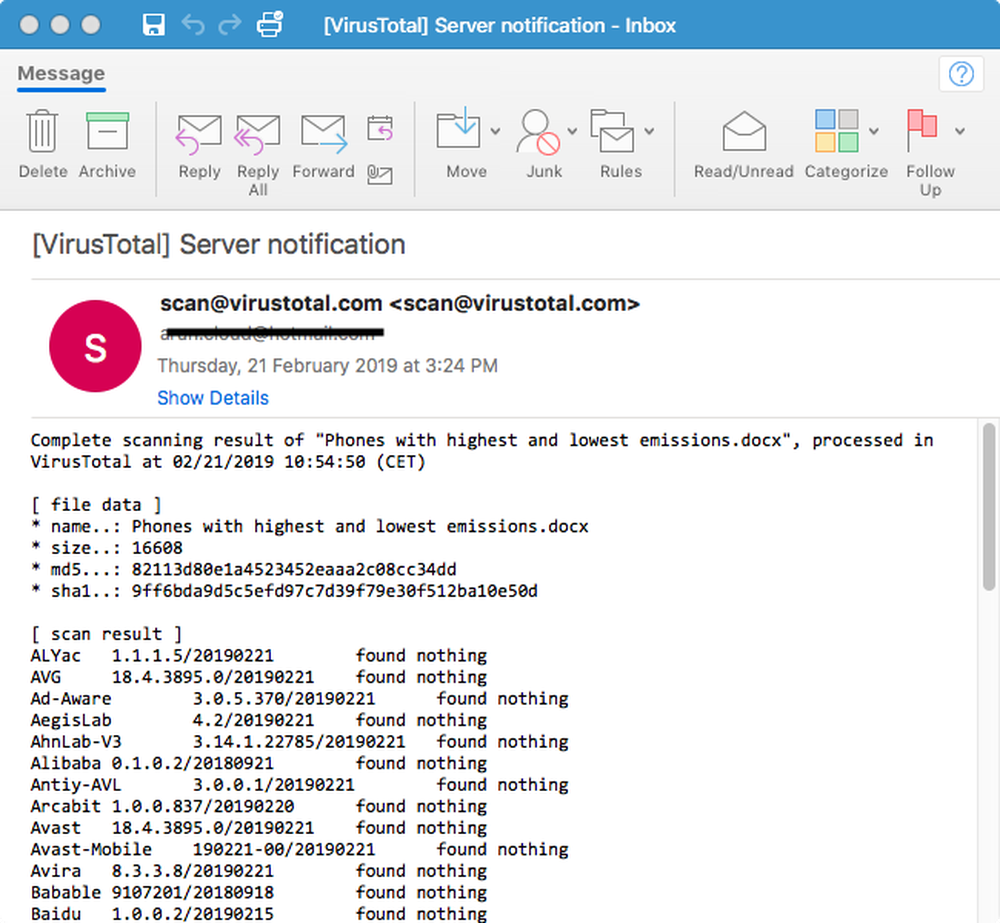Click the meeting reply calendar icon
The image size is (1000, 923).
click(x=380, y=128)
